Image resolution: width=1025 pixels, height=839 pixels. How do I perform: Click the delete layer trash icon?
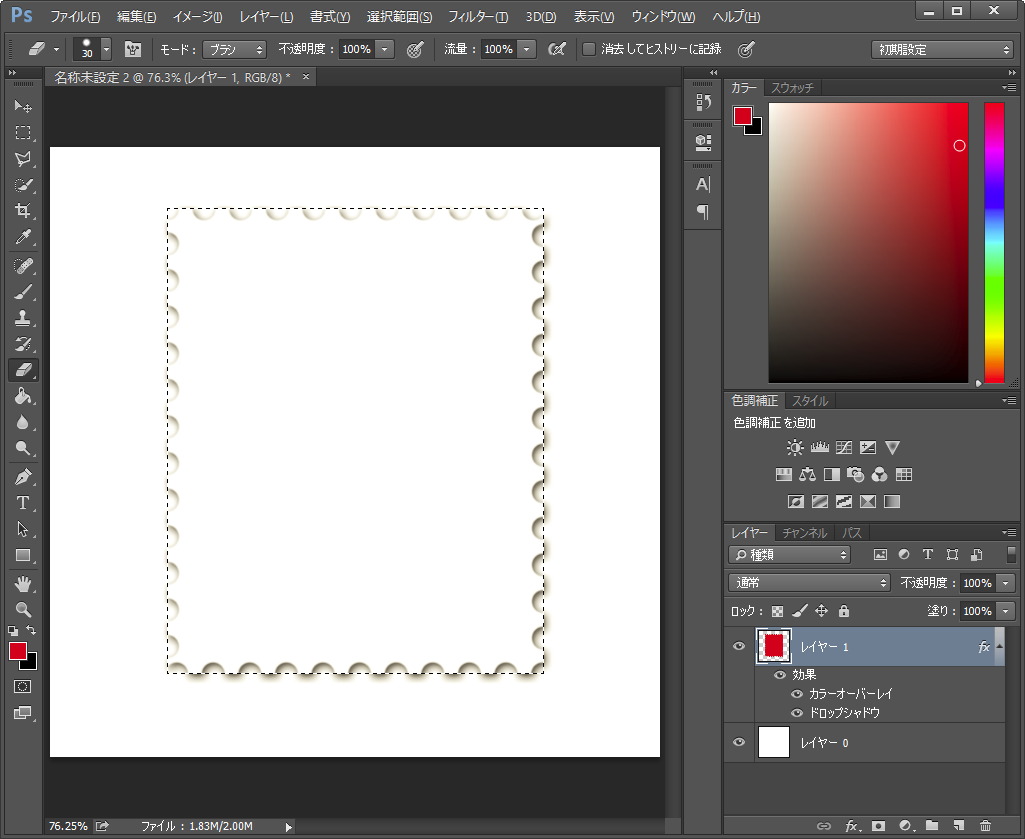coord(985,826)
